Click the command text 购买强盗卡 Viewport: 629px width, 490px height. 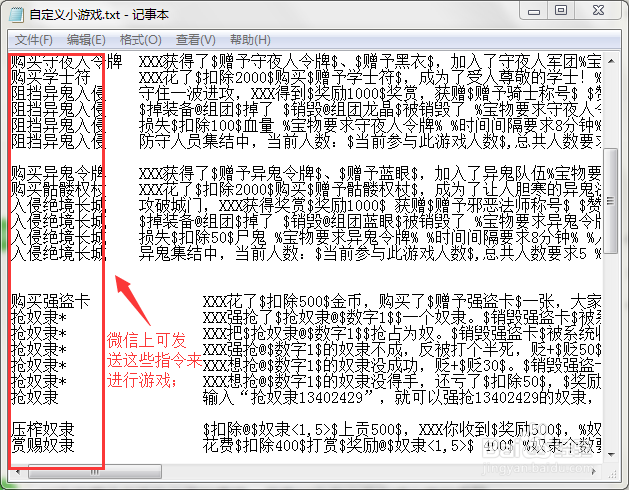pyautogui.click(x=51, y=301)
